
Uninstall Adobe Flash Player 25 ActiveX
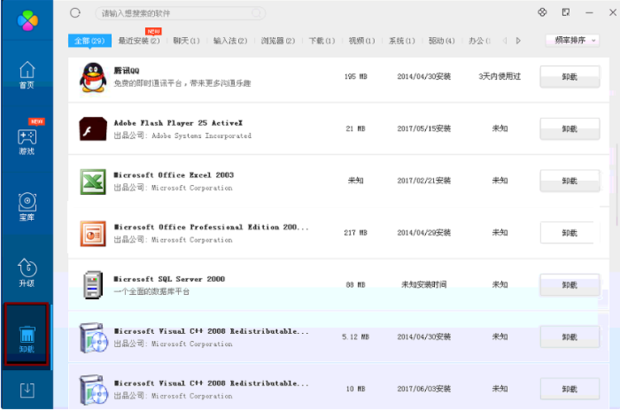[x=570, y=129]
